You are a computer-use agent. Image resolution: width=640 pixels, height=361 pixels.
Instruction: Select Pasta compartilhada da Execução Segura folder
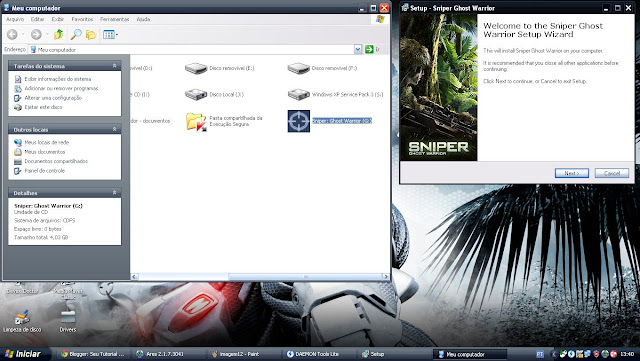196,121
